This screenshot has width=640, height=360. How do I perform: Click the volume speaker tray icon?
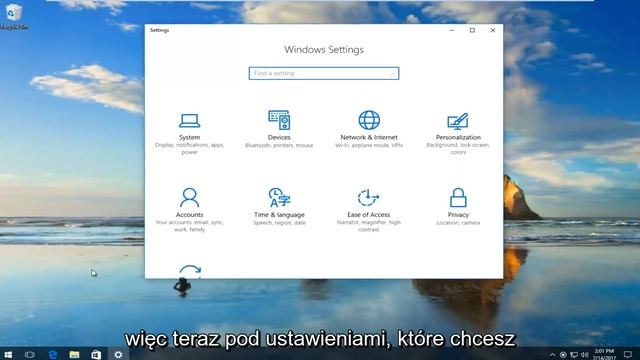(584, 355)
